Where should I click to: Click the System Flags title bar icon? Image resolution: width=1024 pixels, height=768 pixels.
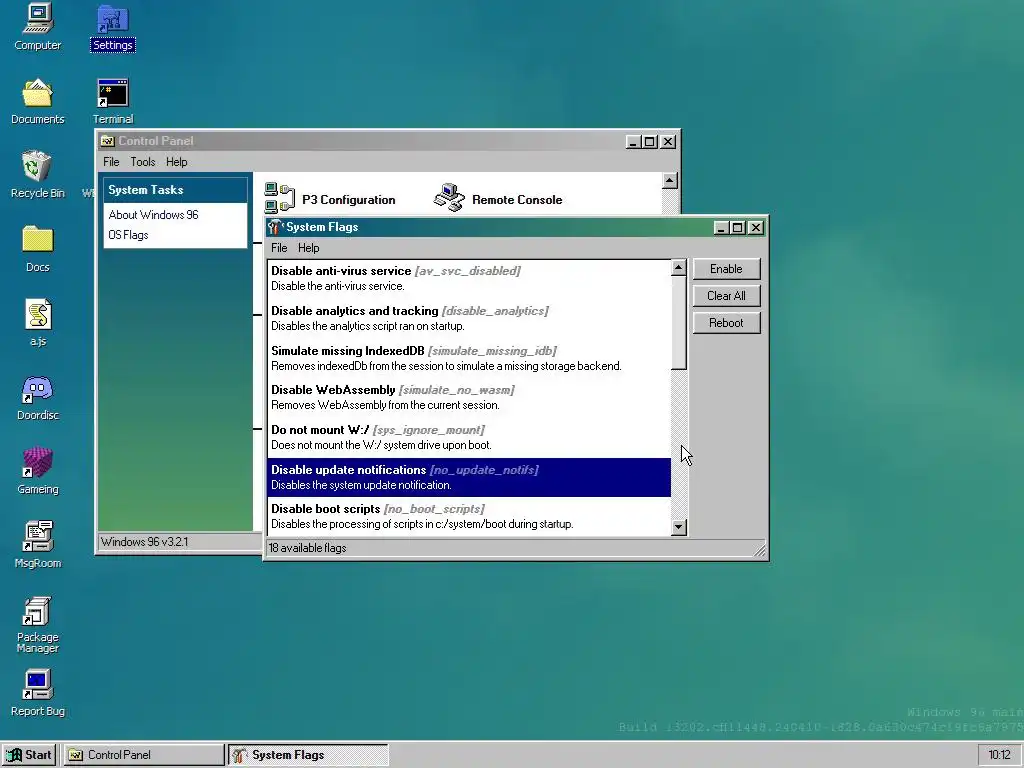[x=275, y=227]
